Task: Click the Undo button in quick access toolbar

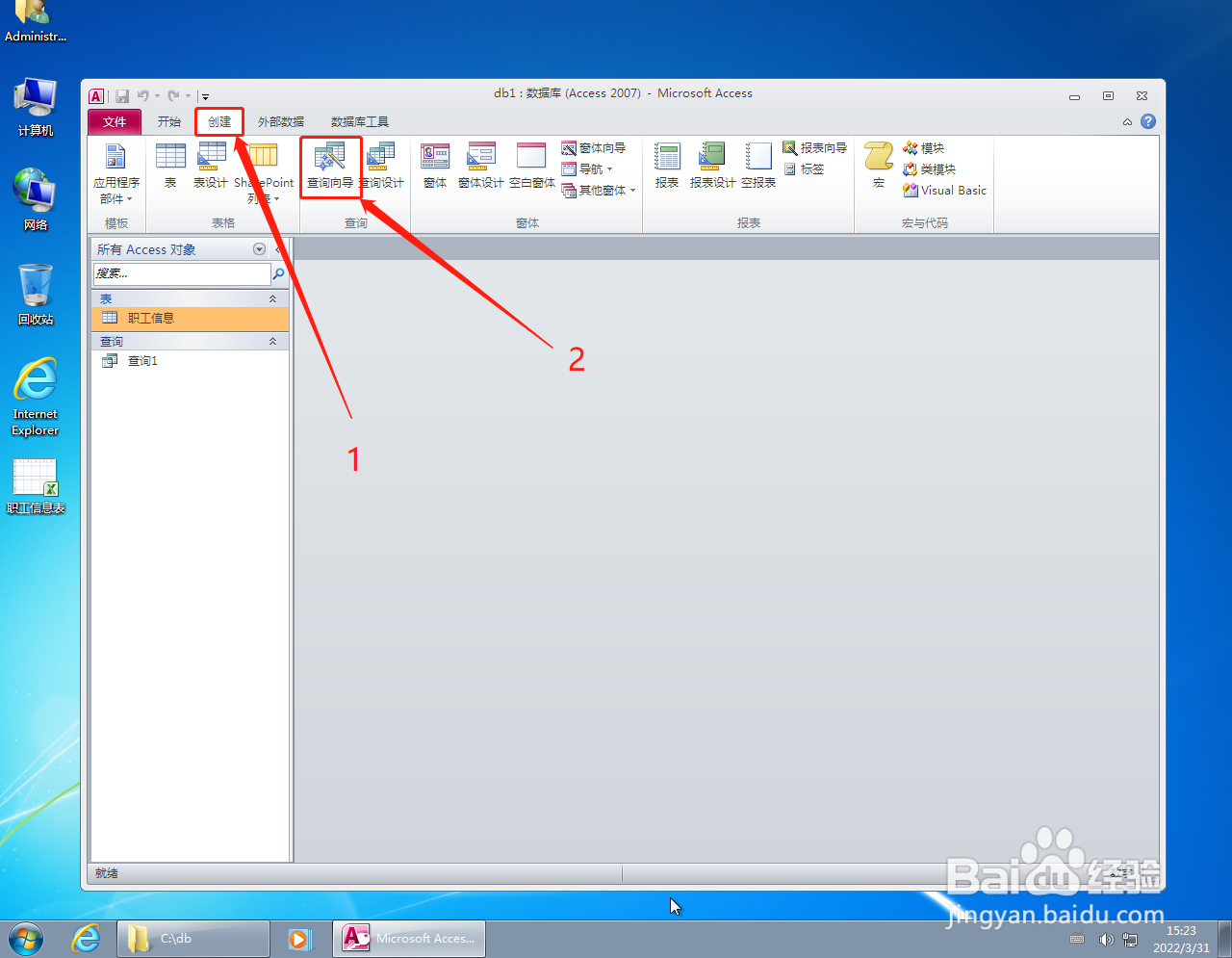Action: pyautogui.click(x=143, y=95)
